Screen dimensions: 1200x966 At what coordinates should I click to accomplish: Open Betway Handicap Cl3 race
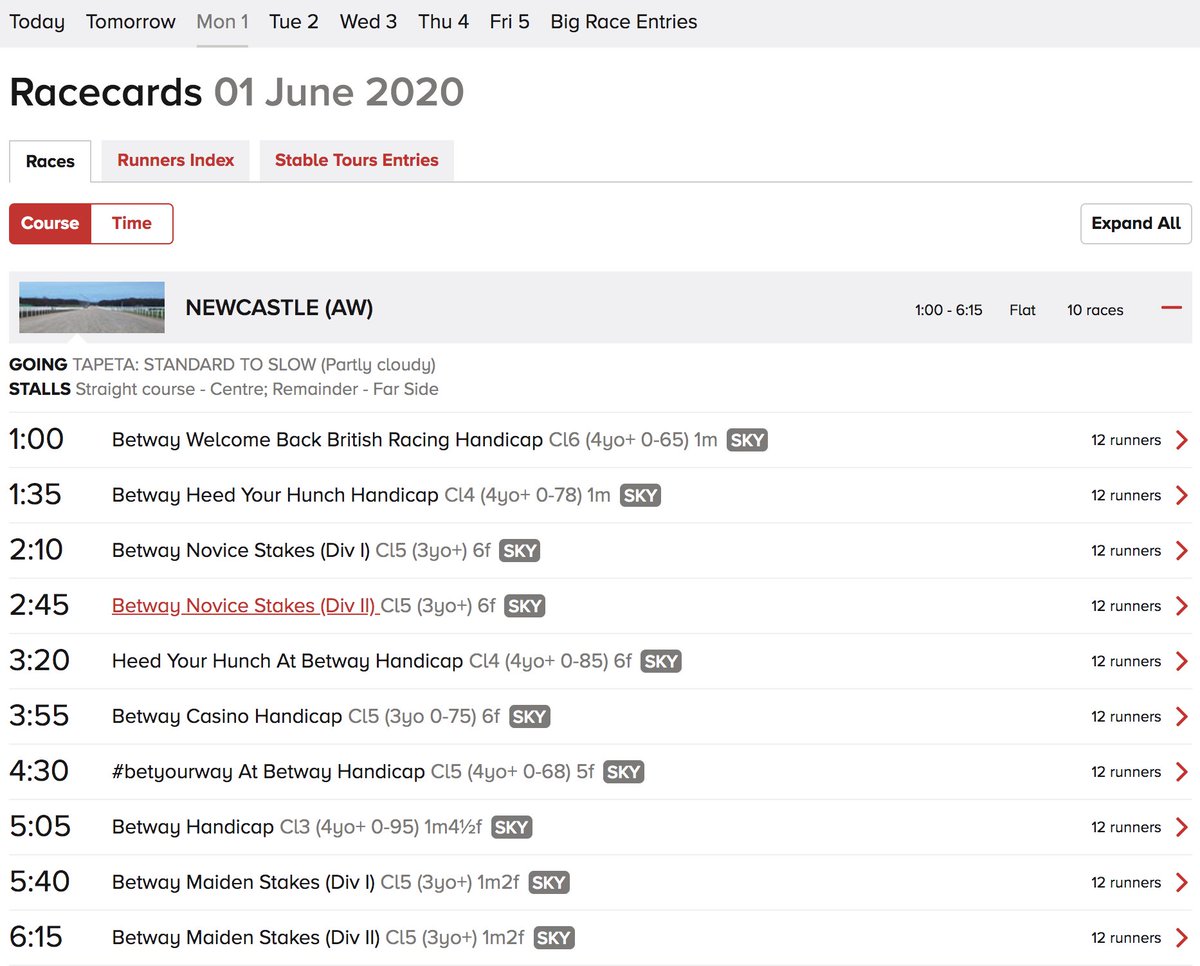[193, 827]
